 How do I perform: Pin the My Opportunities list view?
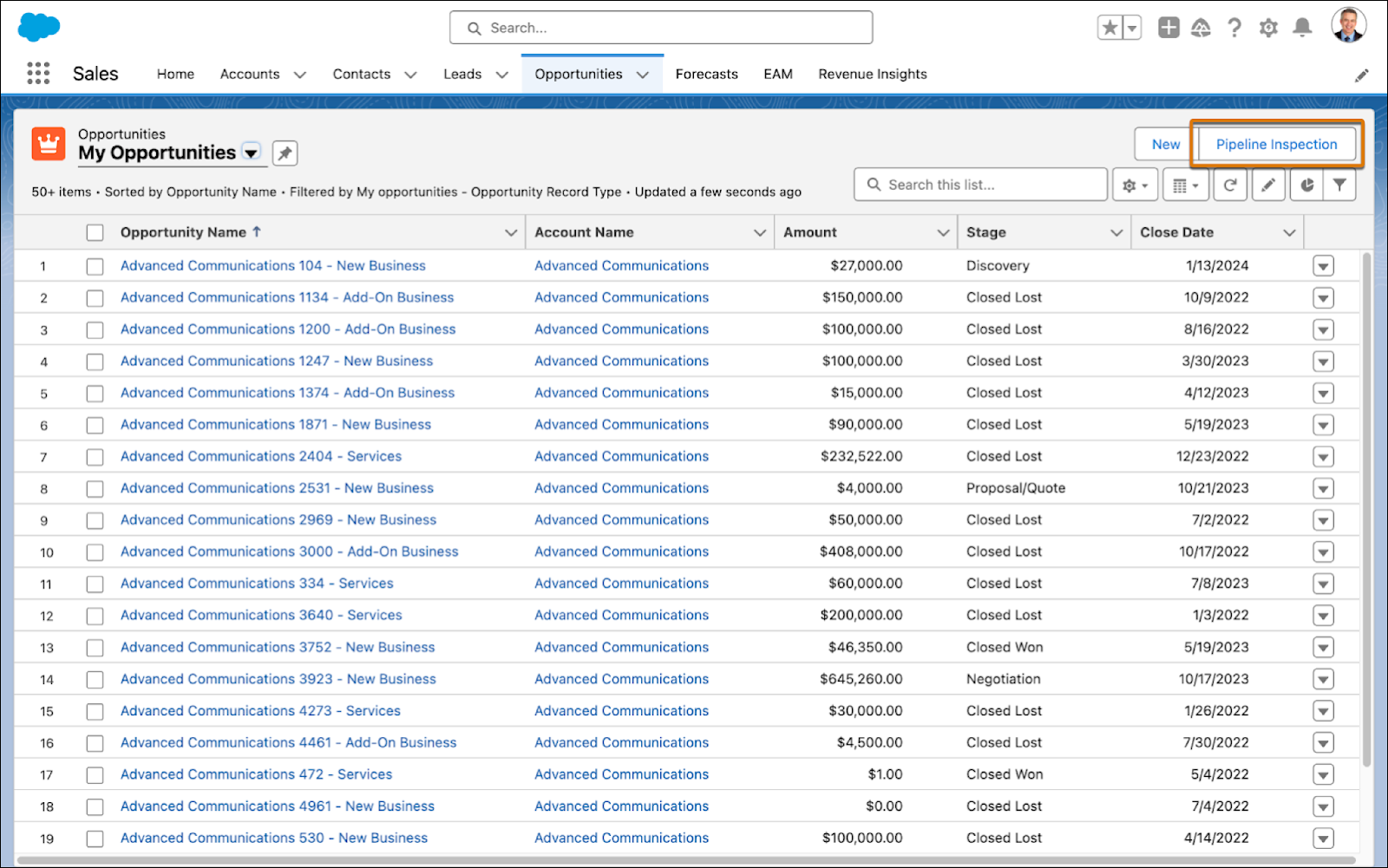click(x=285, y=153)
